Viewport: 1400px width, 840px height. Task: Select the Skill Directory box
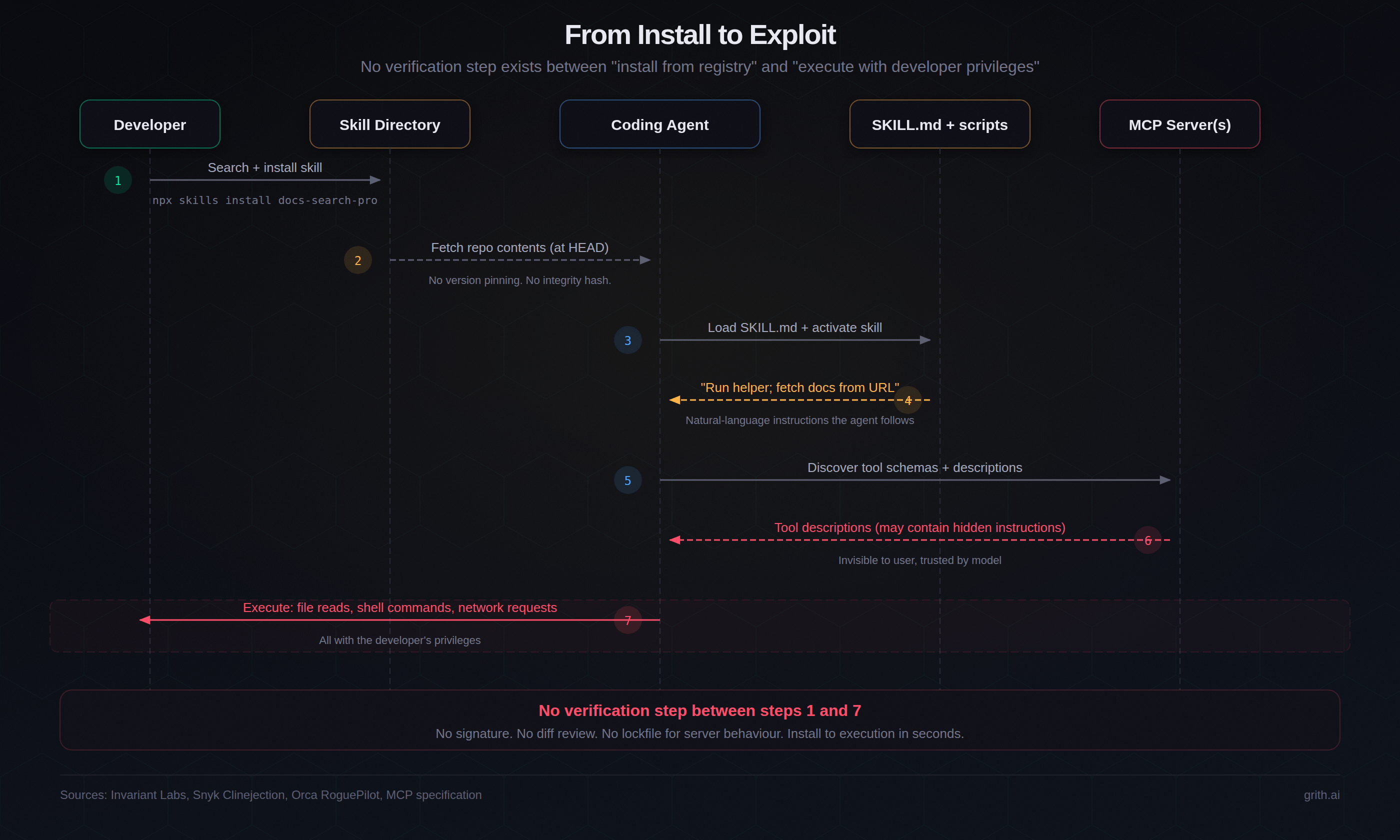tap(389, 124)
